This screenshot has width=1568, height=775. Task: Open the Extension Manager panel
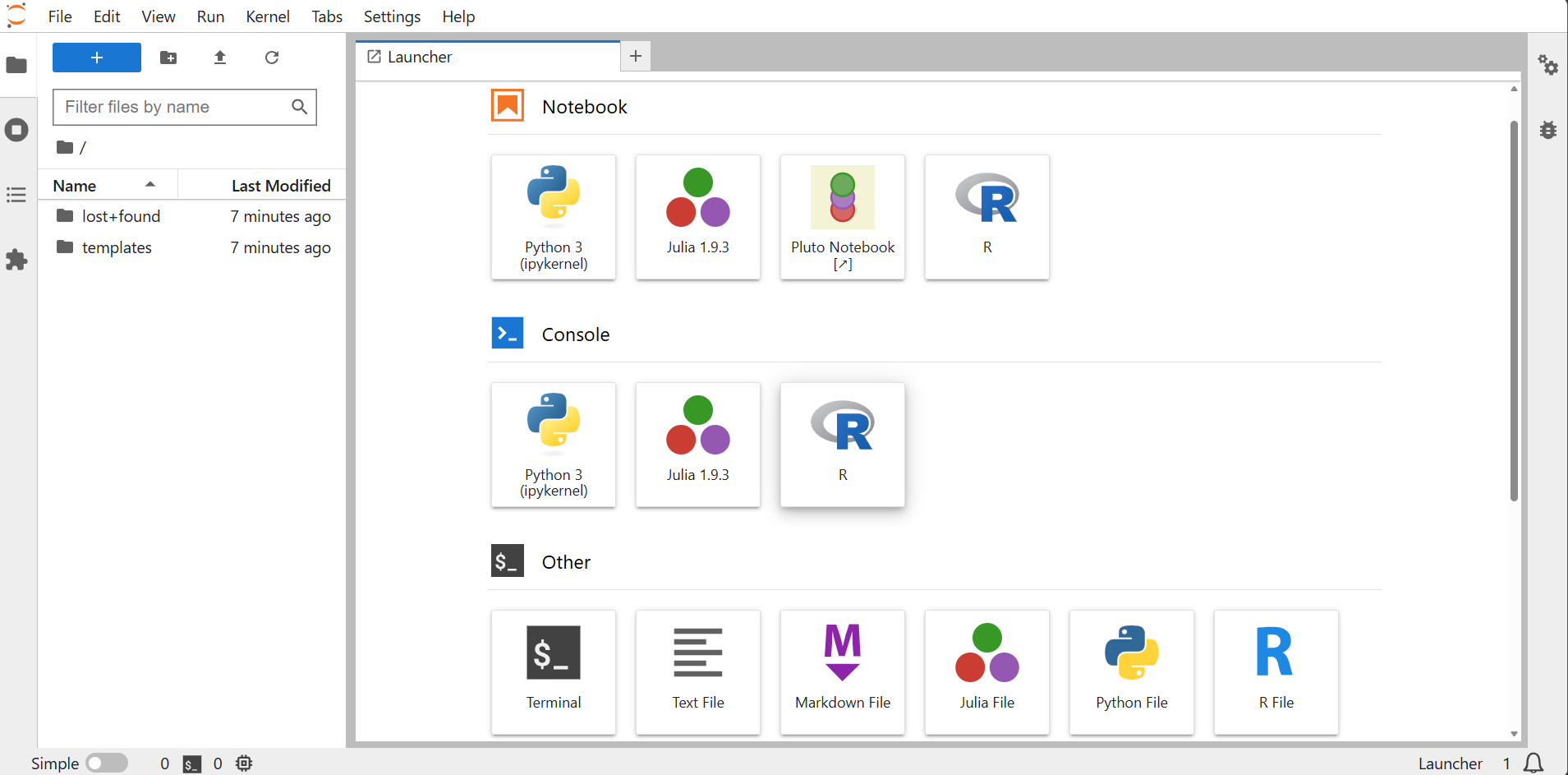pos(16,260)
